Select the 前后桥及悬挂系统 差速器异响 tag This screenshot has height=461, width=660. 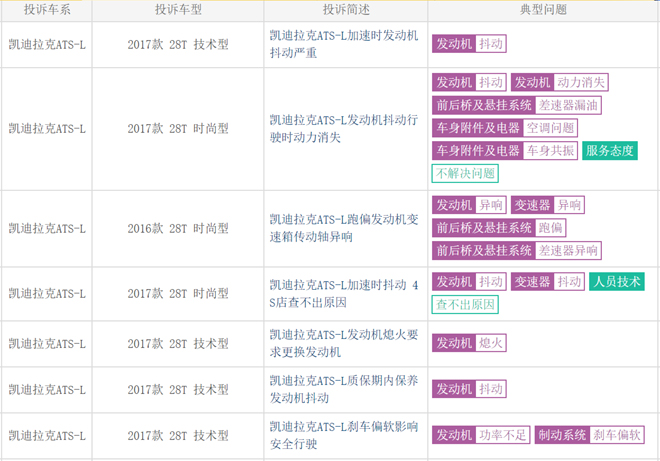tap(517, 250)
